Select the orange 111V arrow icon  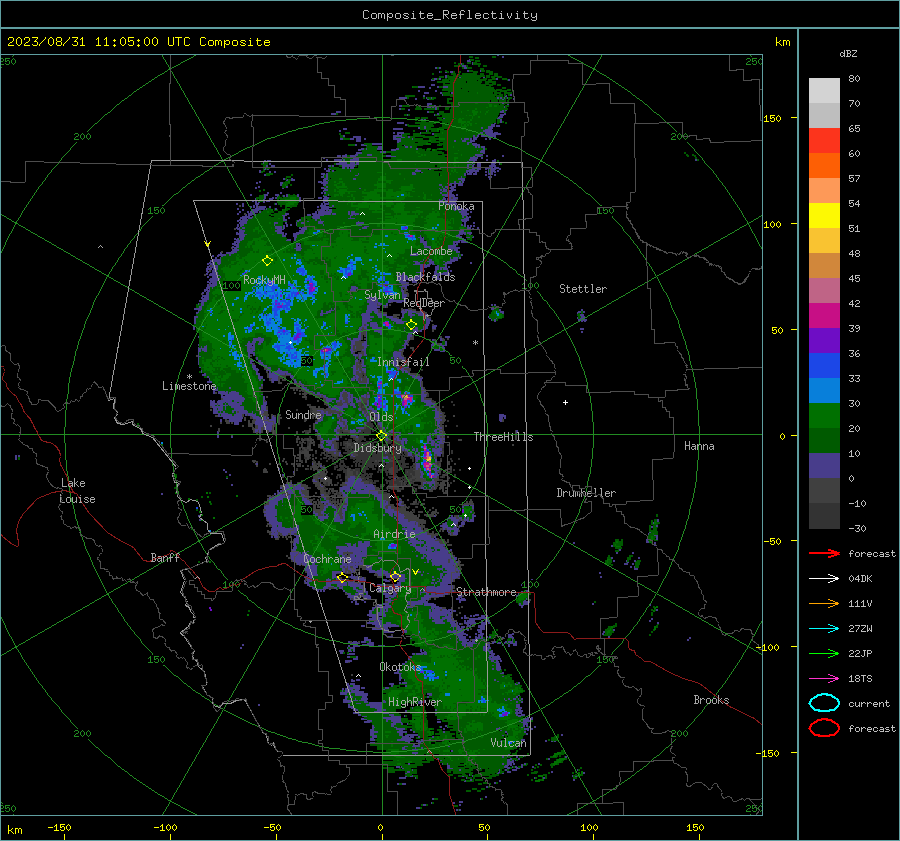pos(824,603)
